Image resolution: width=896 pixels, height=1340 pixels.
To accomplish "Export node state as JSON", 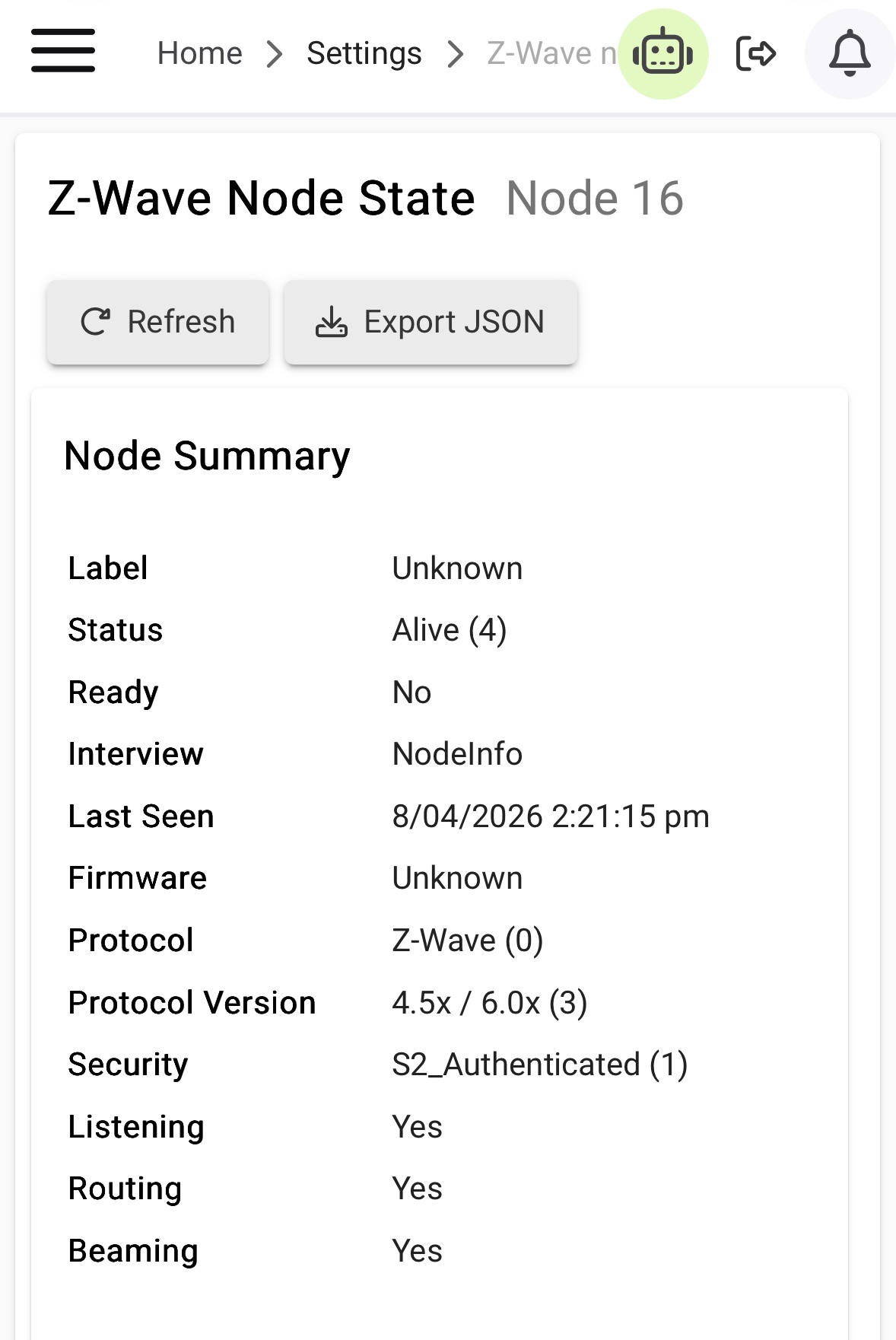I will [x=431, y=322].
